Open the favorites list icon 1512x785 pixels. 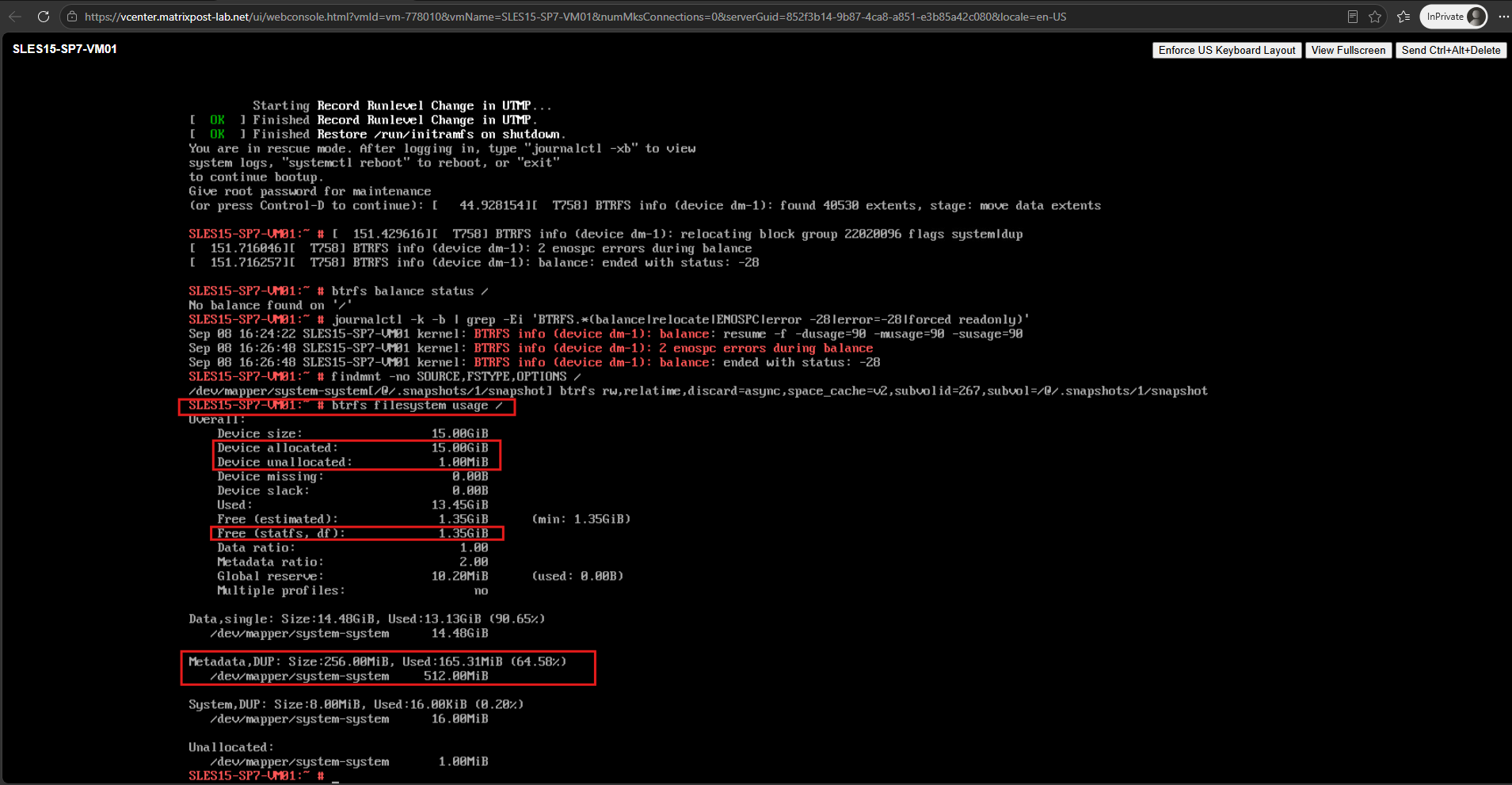pos(1403,17)
